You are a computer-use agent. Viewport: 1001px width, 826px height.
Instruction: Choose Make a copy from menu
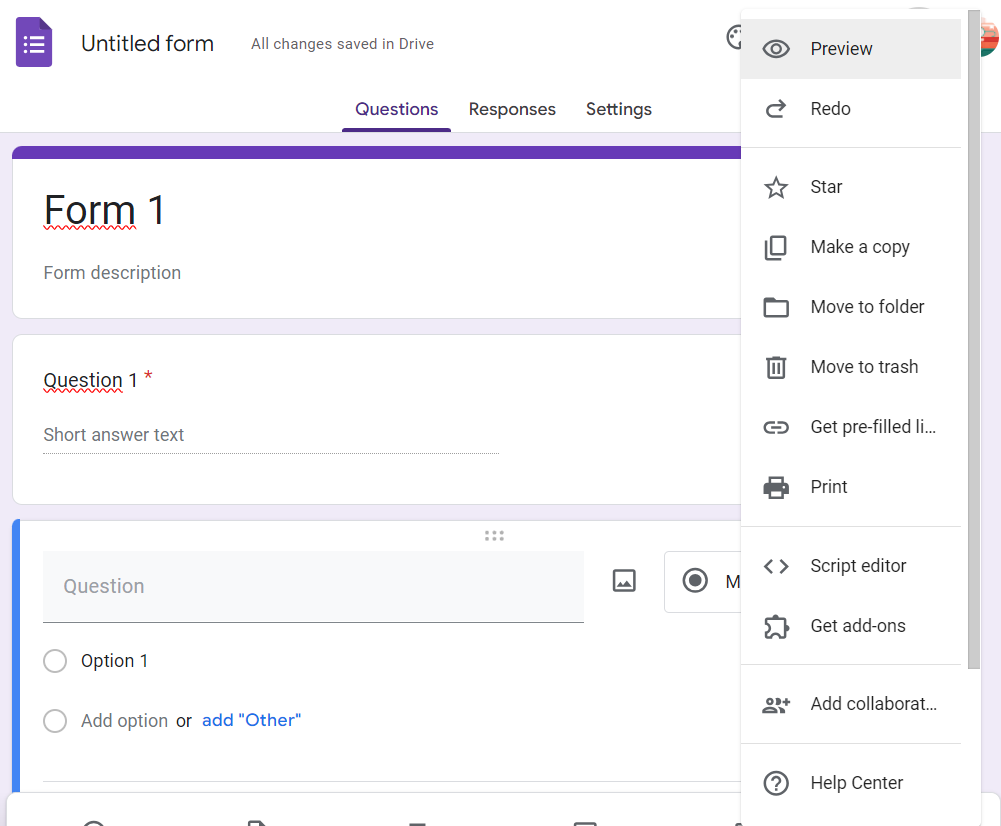(x=859, y=247)
